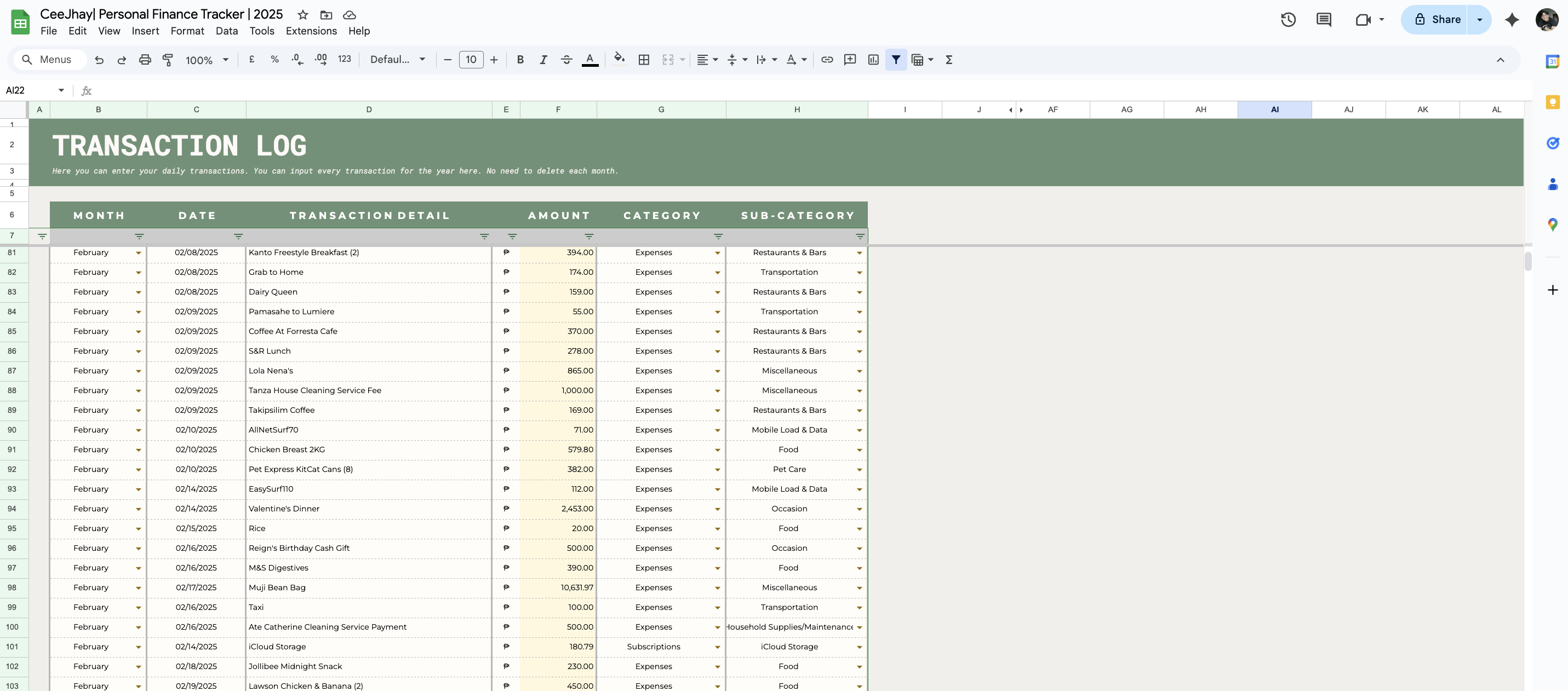The height and width of the screenshot is (691, 1568).
Task: Open version history clock icon
Action: click(1287, 20)
